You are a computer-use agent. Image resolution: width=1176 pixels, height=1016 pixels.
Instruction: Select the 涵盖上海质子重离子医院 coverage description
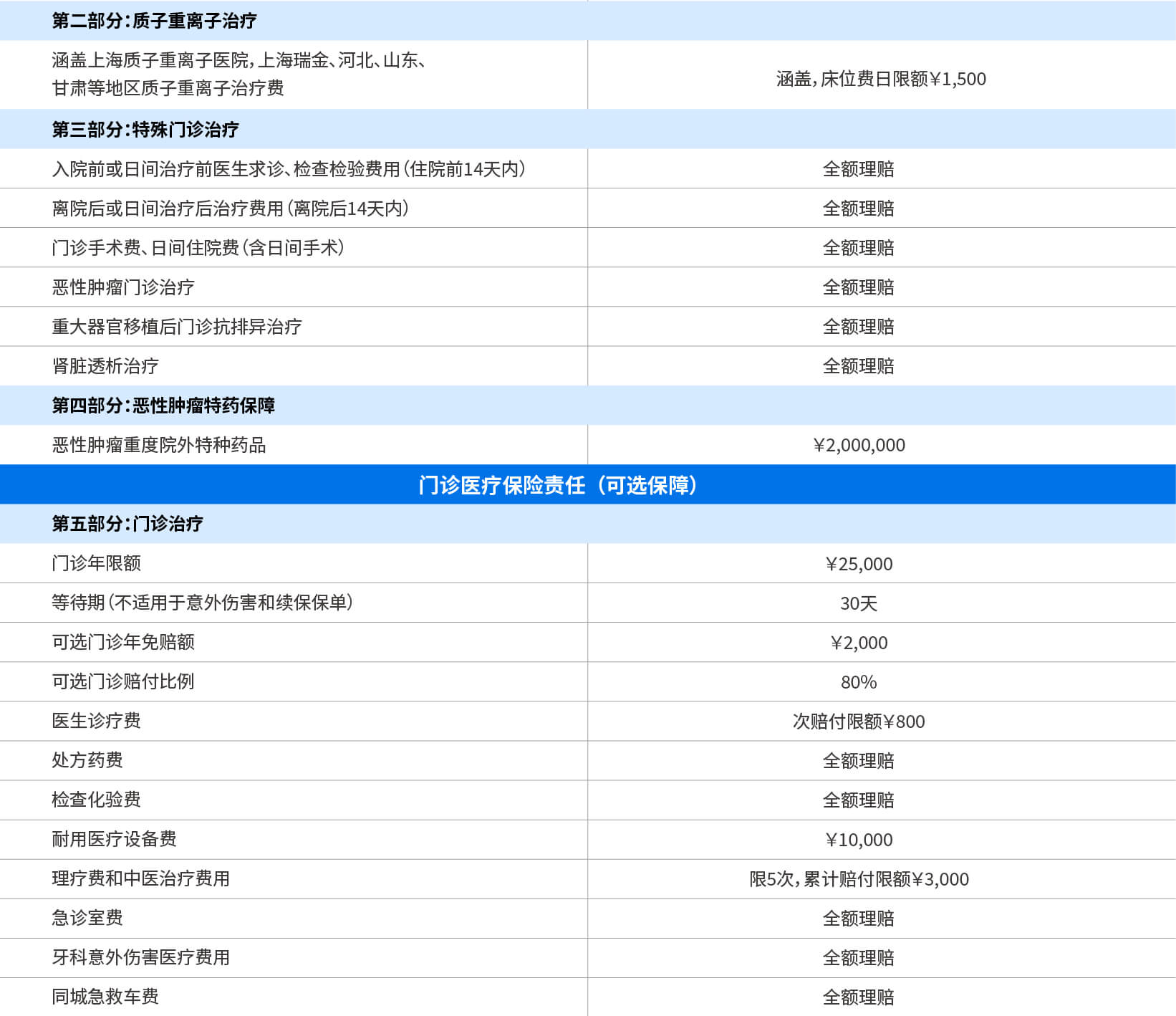tap(241, 74)
